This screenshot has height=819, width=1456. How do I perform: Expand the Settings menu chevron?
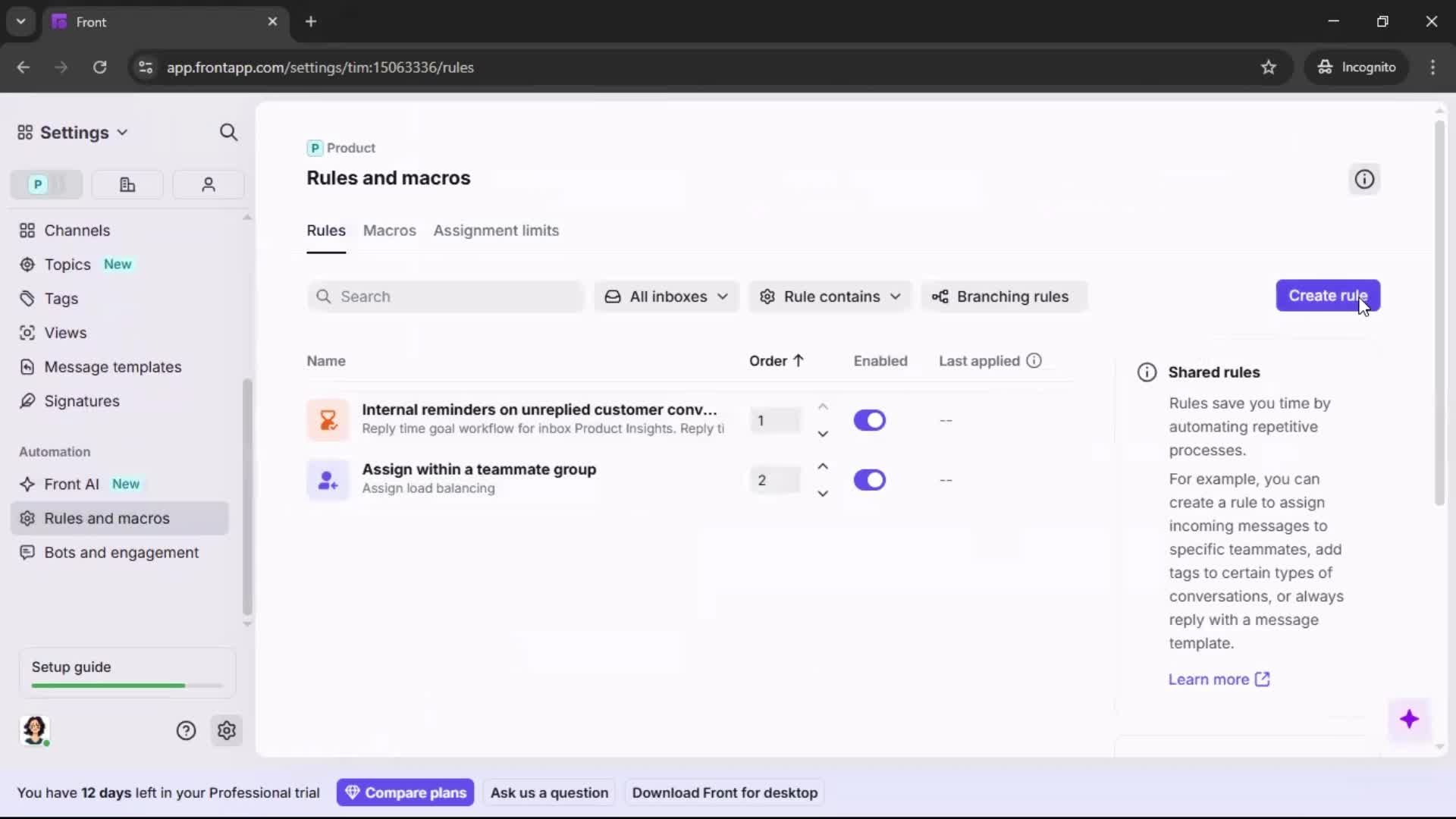click(x=124, y=132)
